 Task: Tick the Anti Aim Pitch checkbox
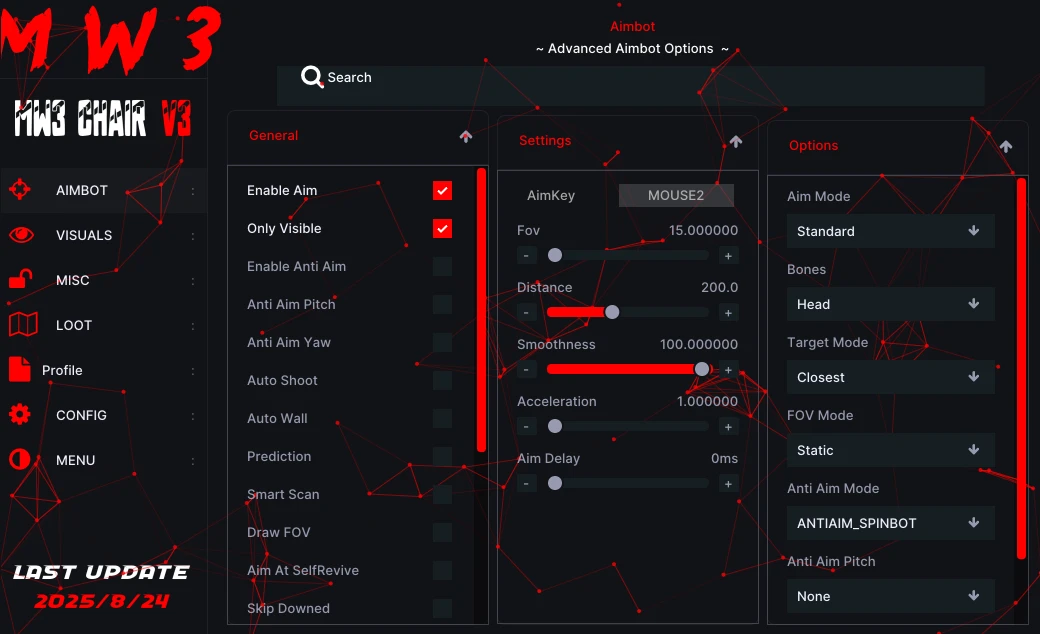coord(442,304)
